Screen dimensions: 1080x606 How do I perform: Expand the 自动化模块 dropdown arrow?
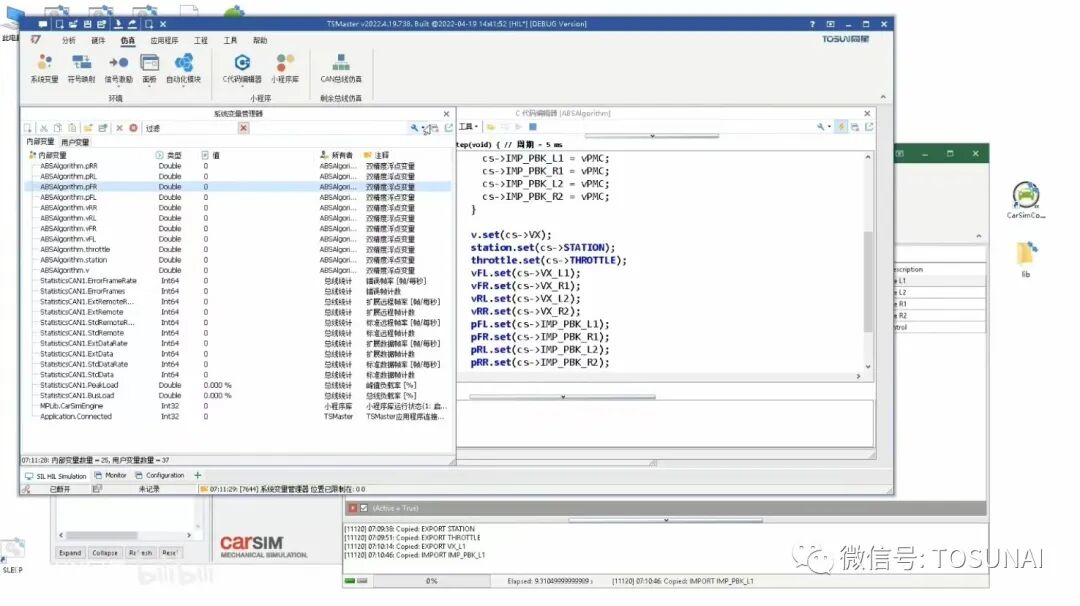pyautogui.click(x=183, y=86)
